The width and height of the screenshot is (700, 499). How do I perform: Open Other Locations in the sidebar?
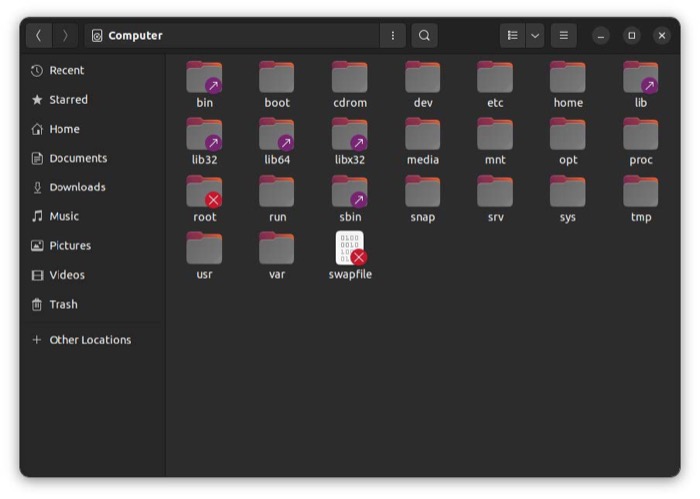point(94,340)
